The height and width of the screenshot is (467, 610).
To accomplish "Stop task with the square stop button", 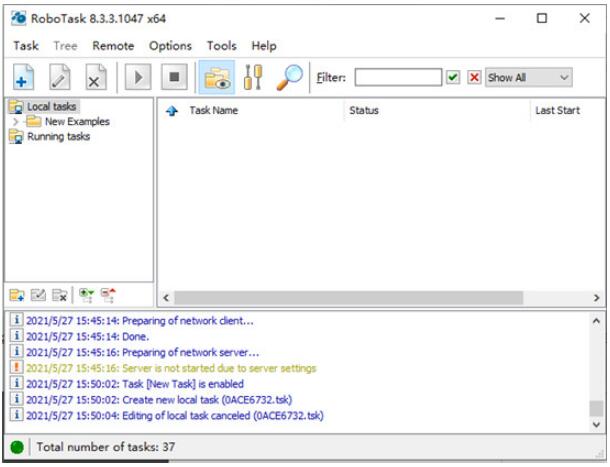I will point(174,77).
